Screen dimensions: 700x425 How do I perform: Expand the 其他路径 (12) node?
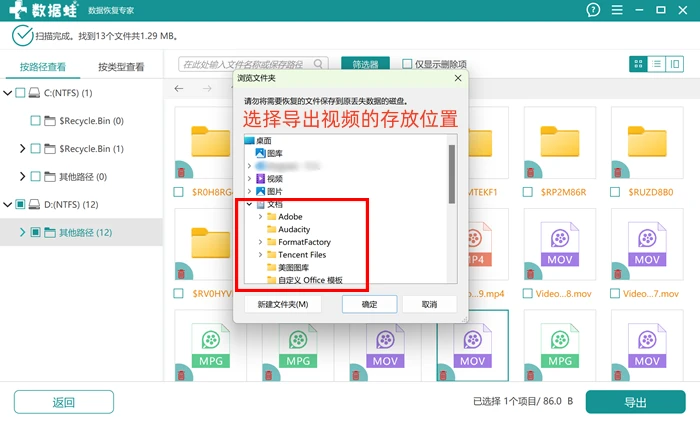pos(22,232)
